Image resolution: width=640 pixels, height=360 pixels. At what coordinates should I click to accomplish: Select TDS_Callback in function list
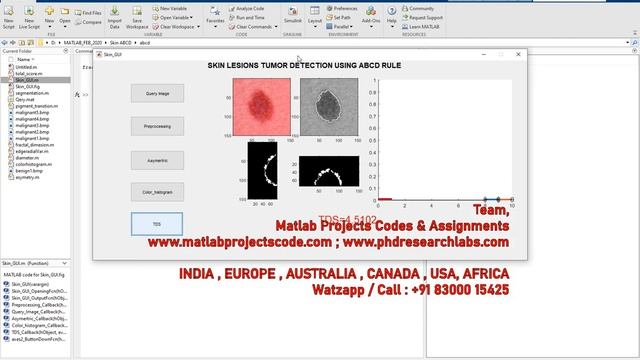39,332
